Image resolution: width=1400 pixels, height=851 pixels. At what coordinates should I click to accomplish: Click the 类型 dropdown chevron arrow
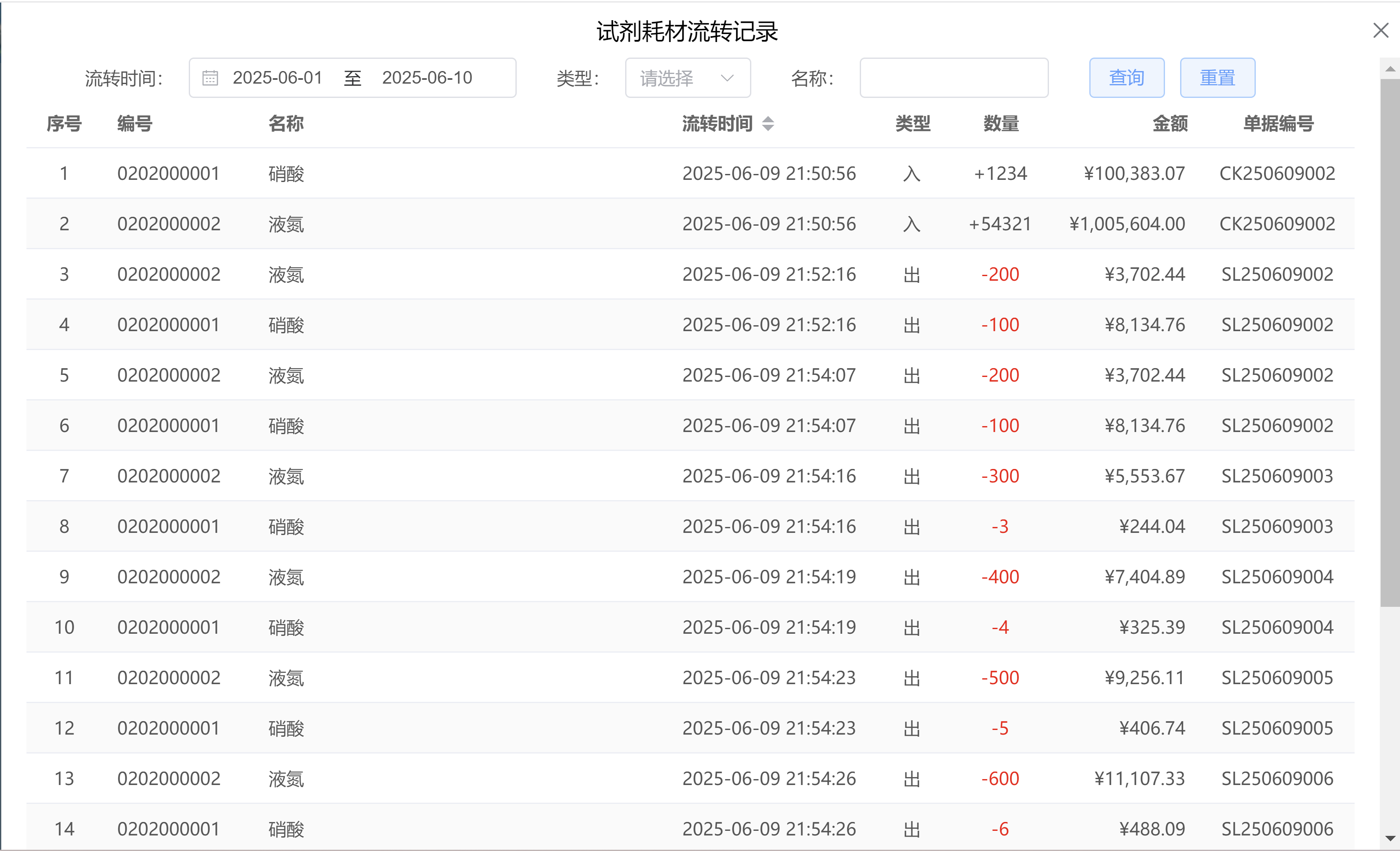727,78
